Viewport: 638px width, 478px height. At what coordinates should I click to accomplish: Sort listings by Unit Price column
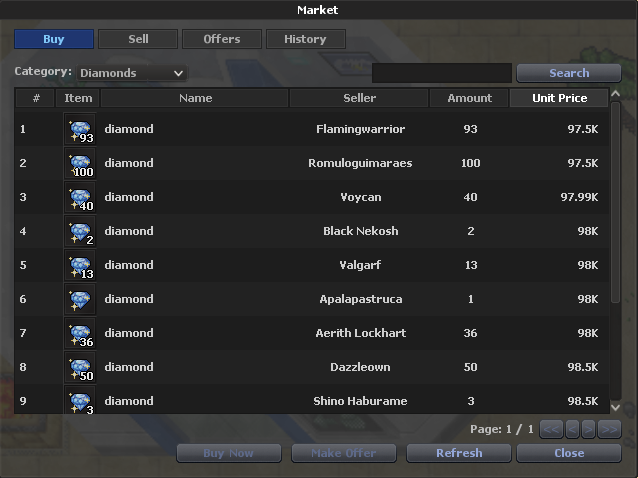559,98
